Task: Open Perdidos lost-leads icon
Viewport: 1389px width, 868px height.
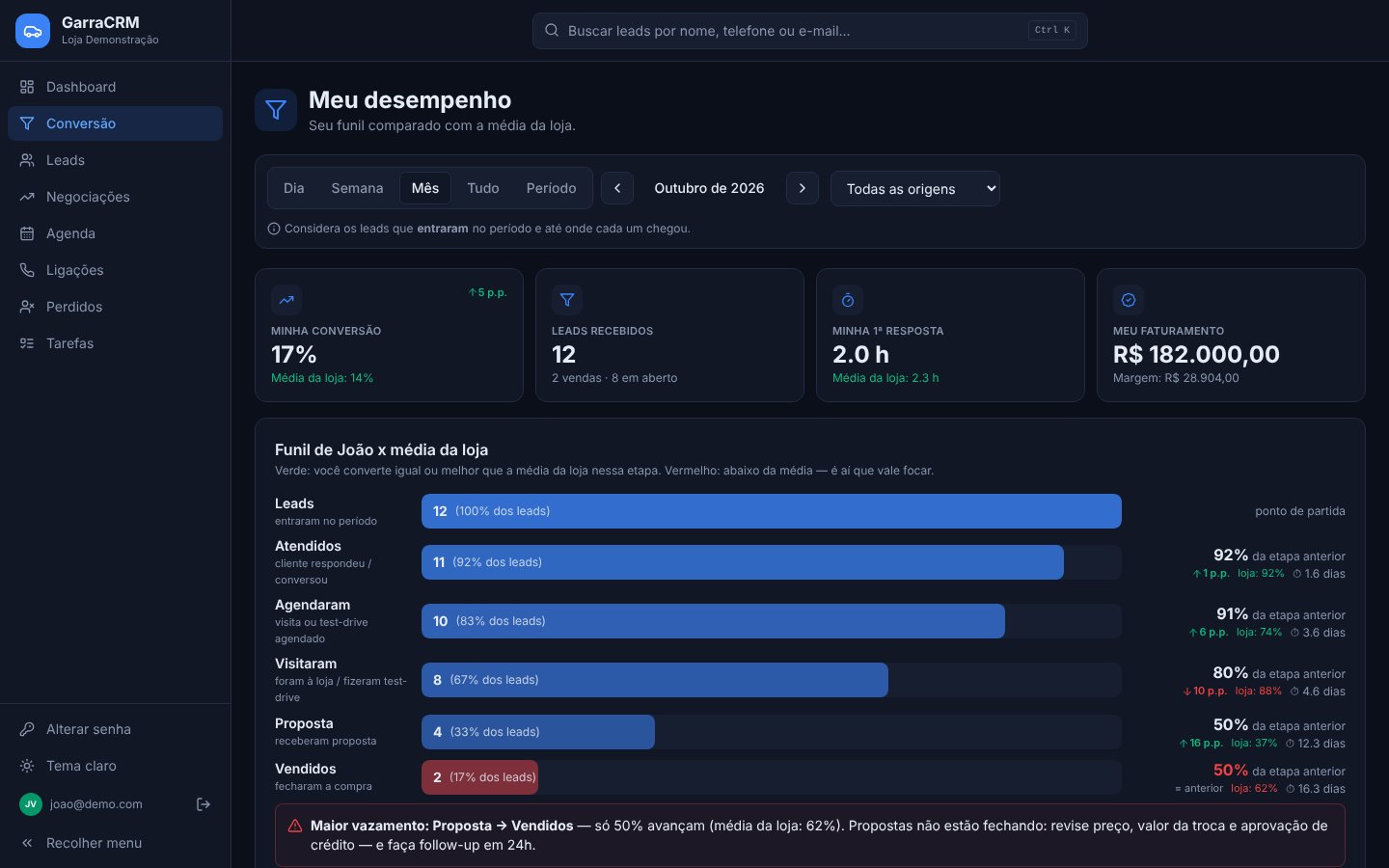Action: pos(27,307)
